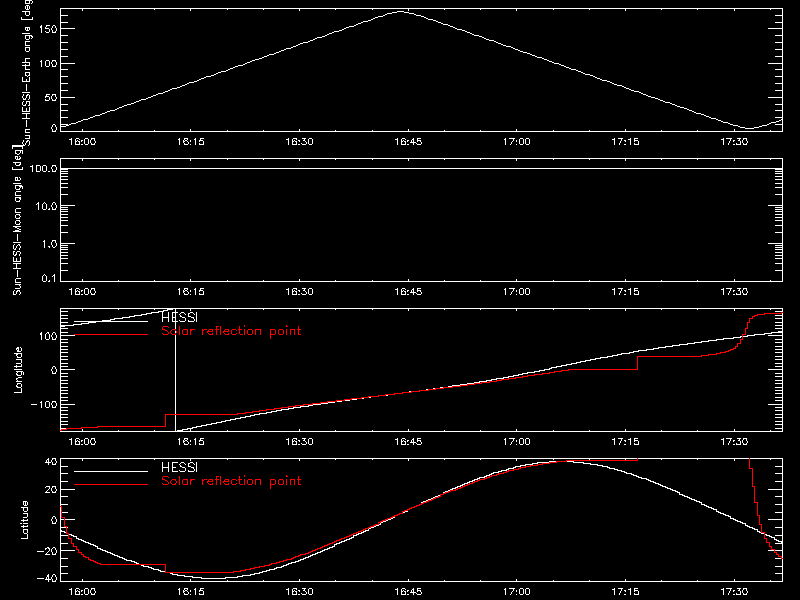Click the Latitude axis title

tap(24, 520)
